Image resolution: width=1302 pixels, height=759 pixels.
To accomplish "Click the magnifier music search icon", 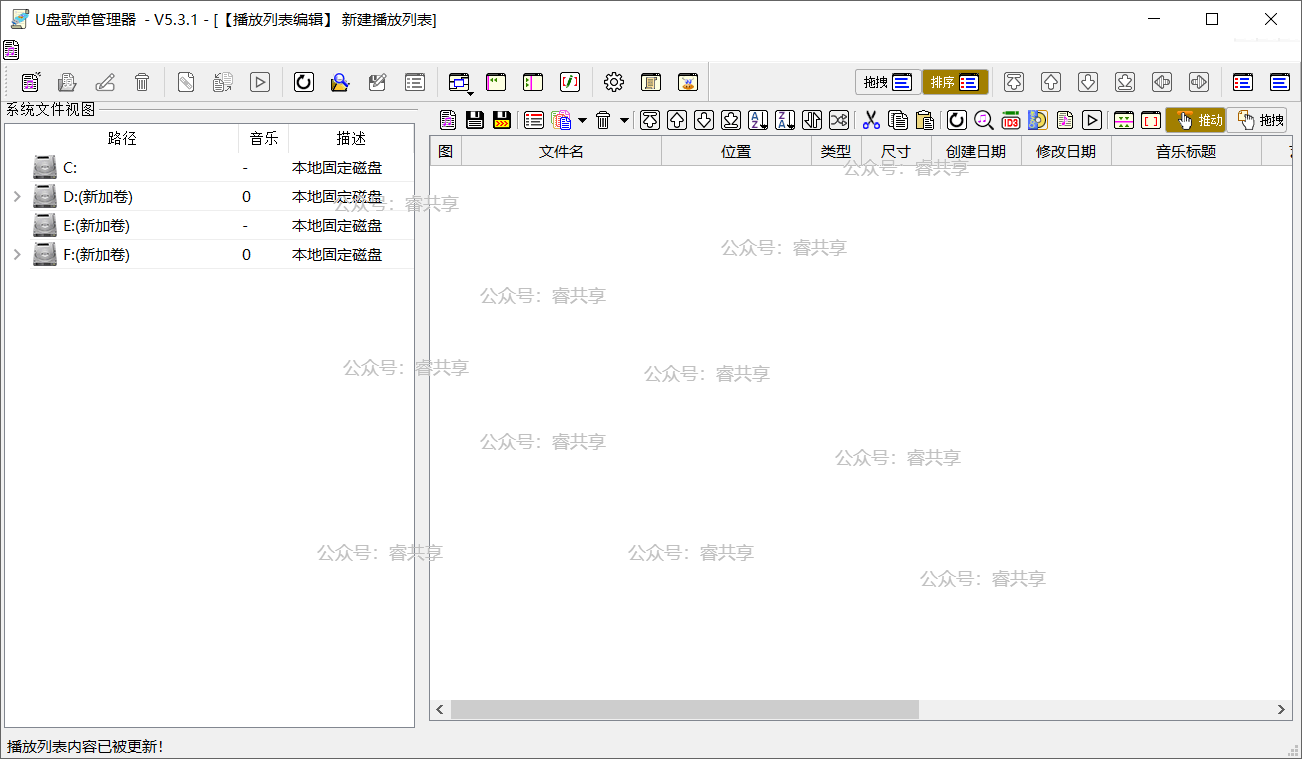I will pyautogui.click(x=984, y=120).
